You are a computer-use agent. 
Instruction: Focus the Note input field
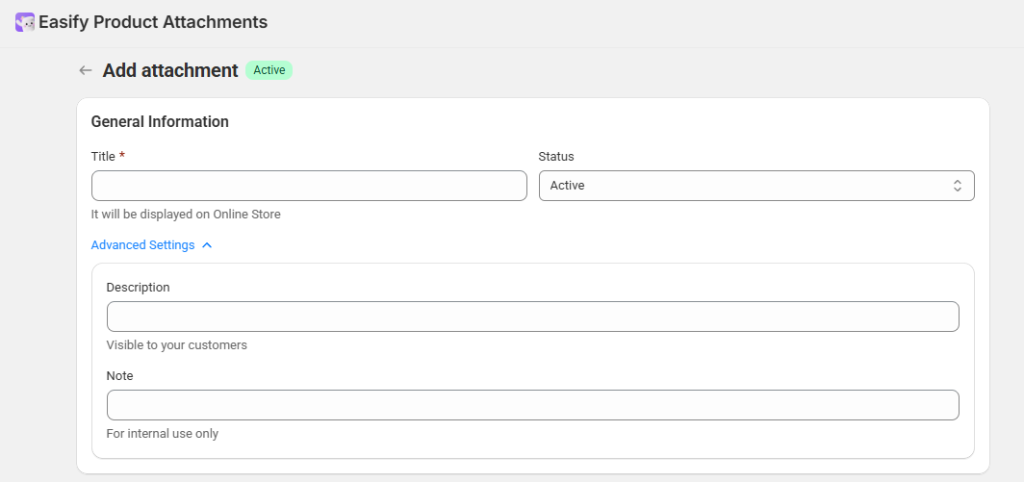point(533,405)
